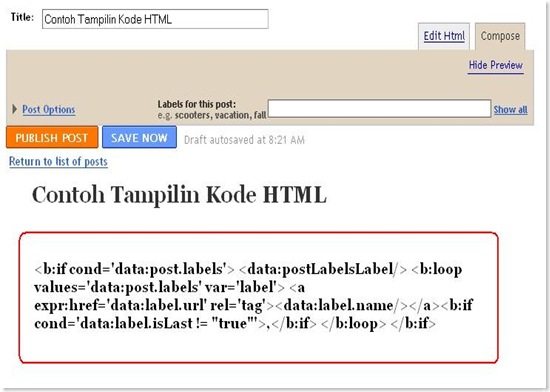The image size is (550, 392).
Task: Click the 'Title:' label
Action: point(22,17)
